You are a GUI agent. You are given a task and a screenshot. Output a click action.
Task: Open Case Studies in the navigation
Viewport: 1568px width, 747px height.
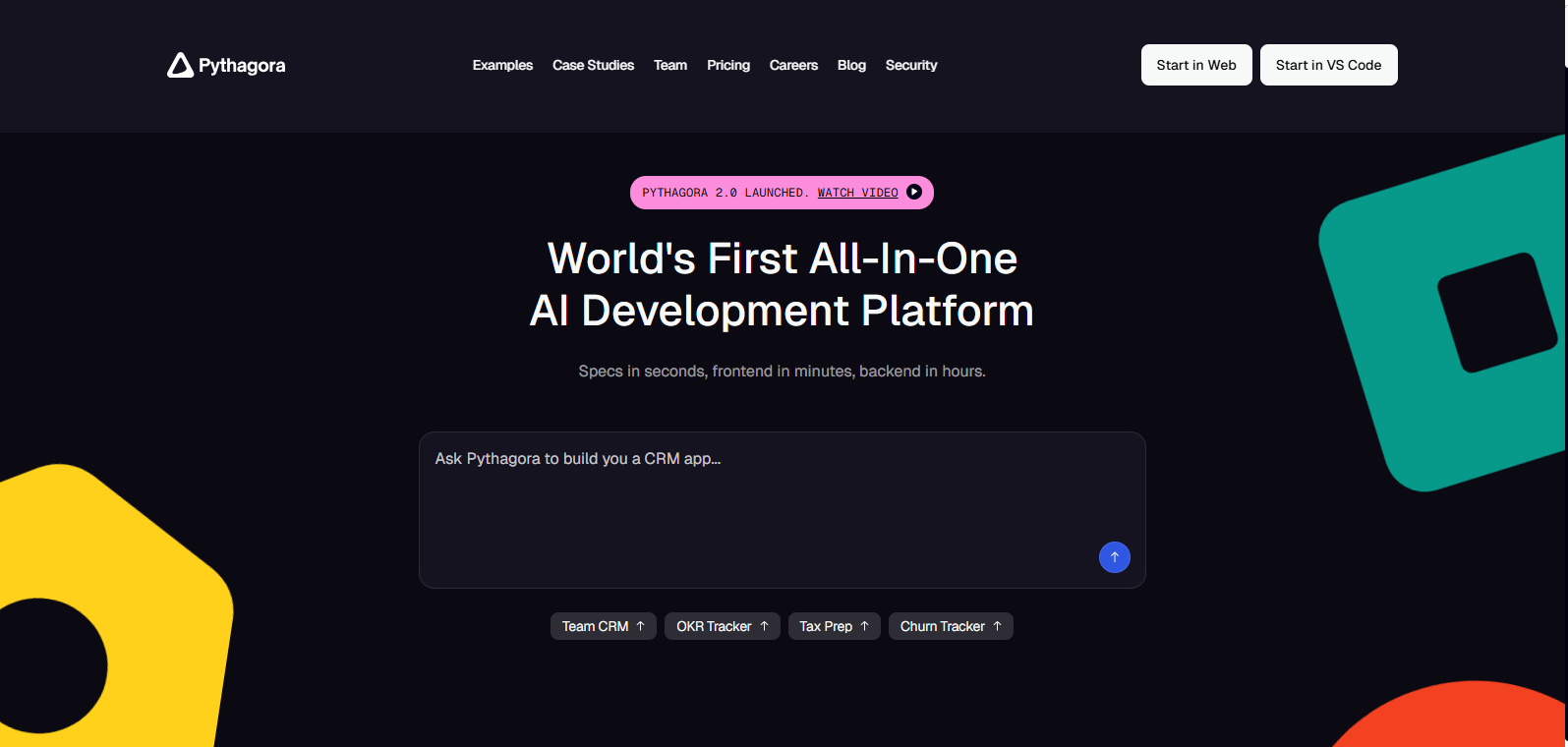pyautogui.click(x=593, y=65)
